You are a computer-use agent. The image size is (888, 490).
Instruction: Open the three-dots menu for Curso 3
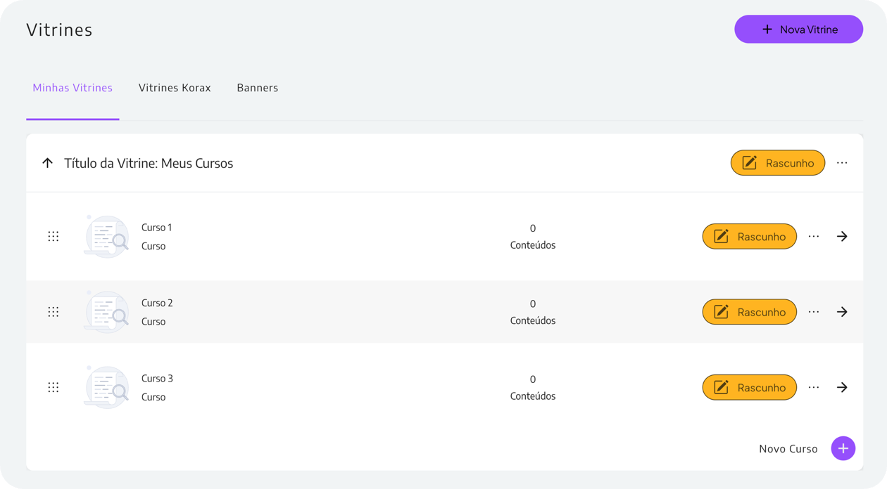[x=813, y=387]
